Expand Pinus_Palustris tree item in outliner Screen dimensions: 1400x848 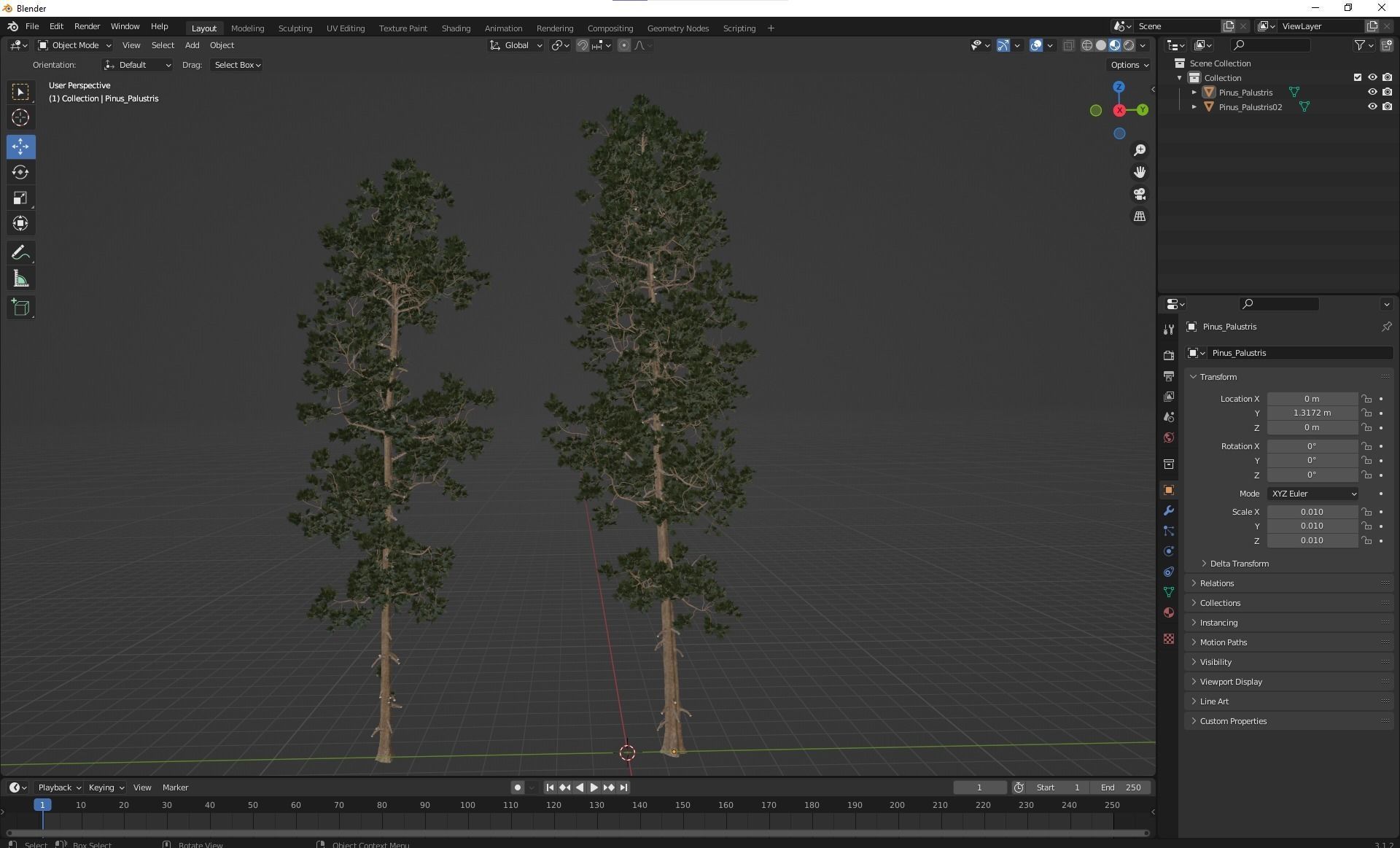(1194, 93)
